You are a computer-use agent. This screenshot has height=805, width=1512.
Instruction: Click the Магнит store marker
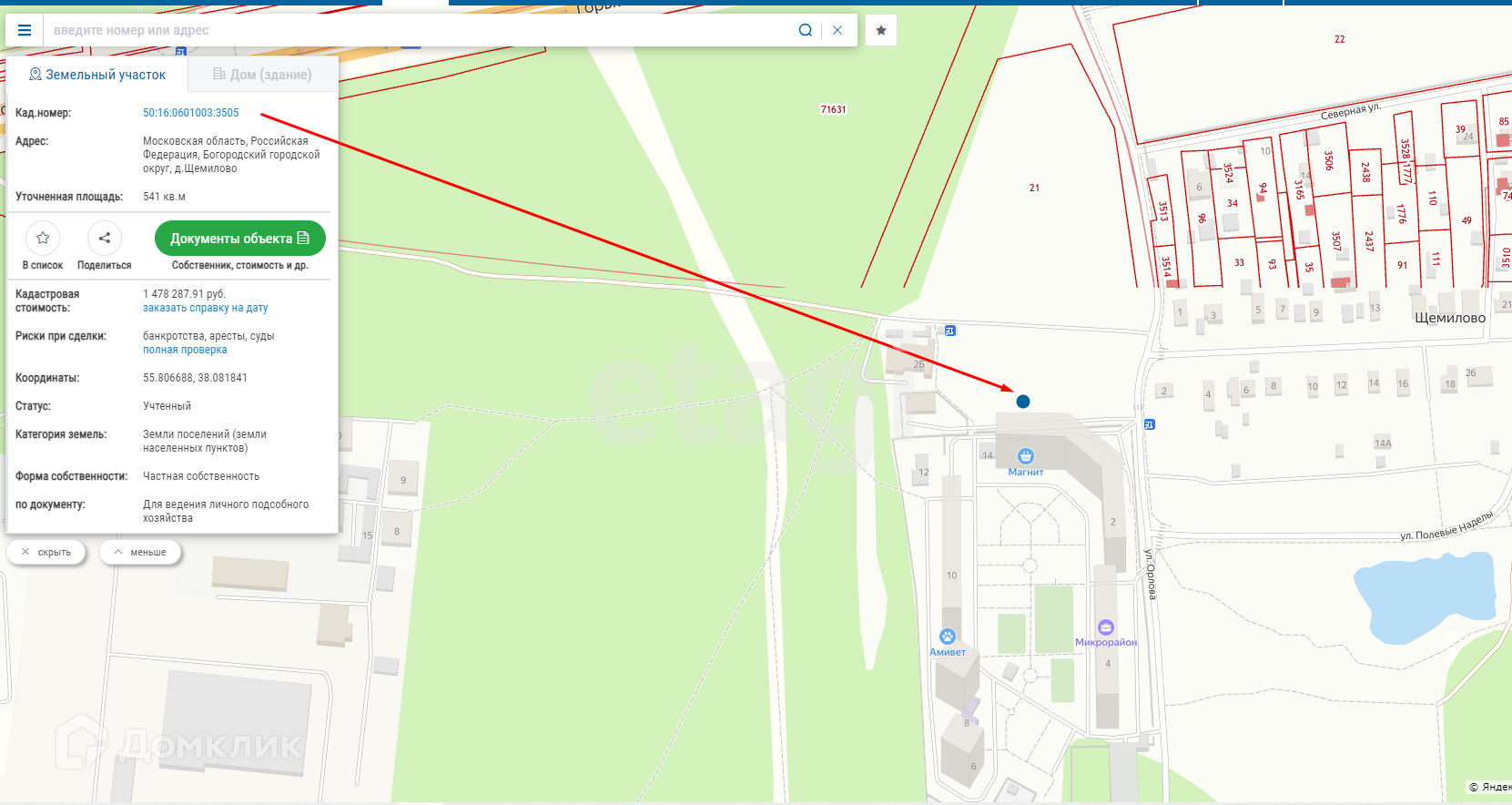(x=1026, y=456)
